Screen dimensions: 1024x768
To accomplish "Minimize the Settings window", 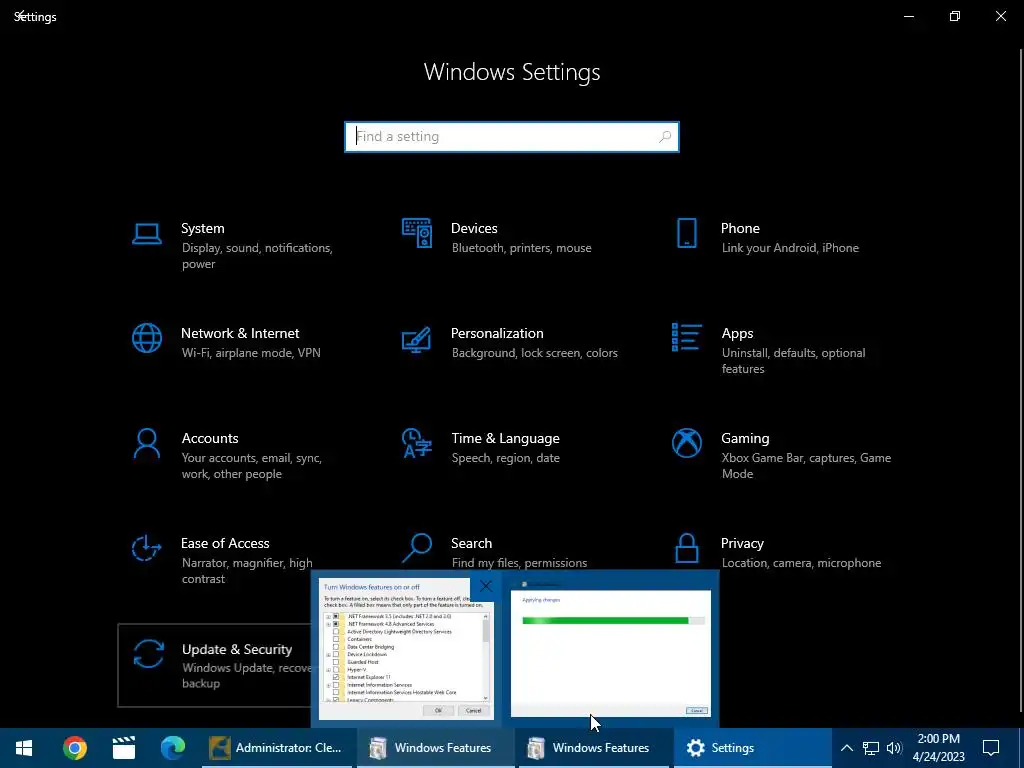I will point(908,16).
